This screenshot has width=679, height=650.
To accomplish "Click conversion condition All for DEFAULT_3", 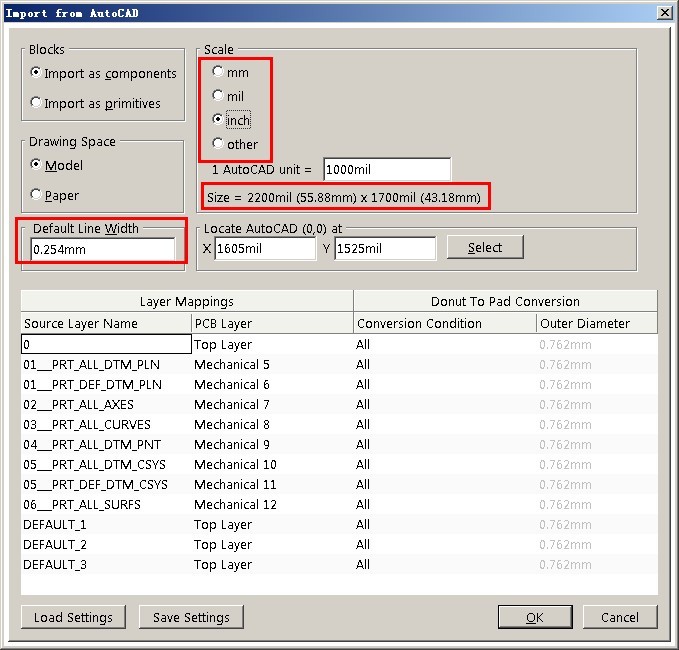I will pos(445,565).
